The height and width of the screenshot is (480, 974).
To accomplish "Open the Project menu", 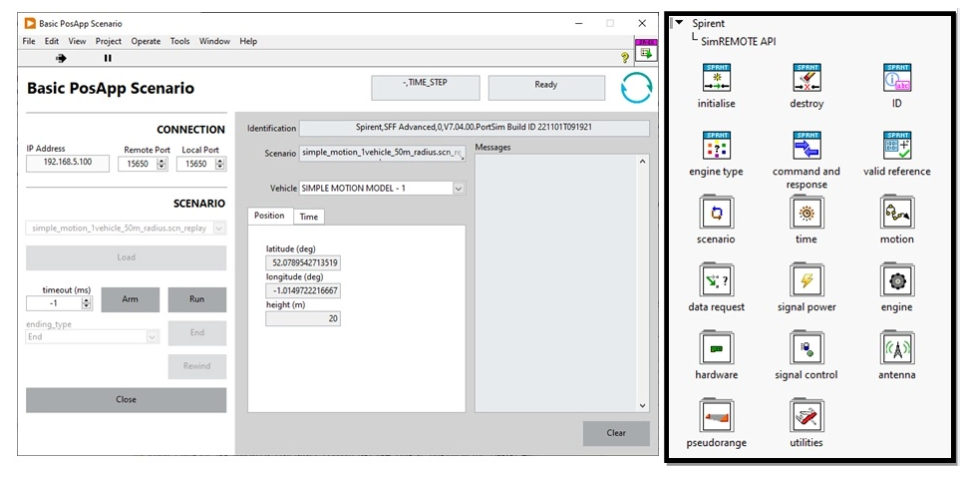I will 109,42.
